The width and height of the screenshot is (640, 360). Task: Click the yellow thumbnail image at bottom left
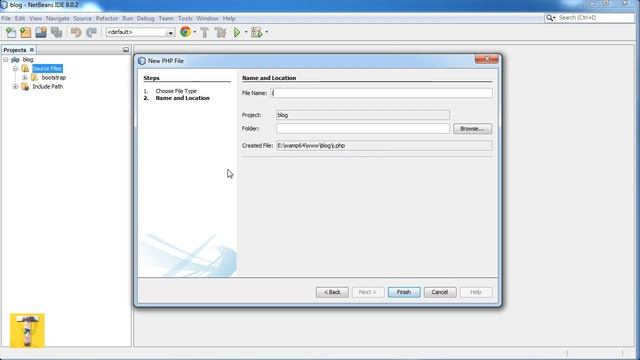[27, 330]
